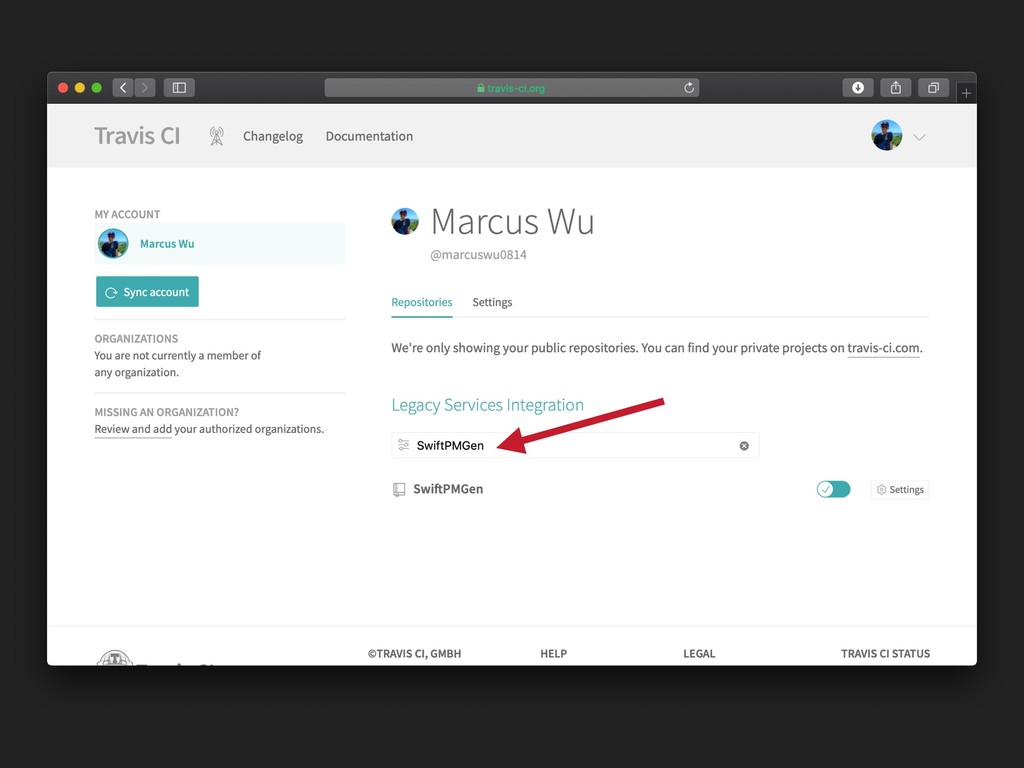This screenshot has width=1024, height=768.
Task: Open the Documentation page
Action: (x=369, y=136)
